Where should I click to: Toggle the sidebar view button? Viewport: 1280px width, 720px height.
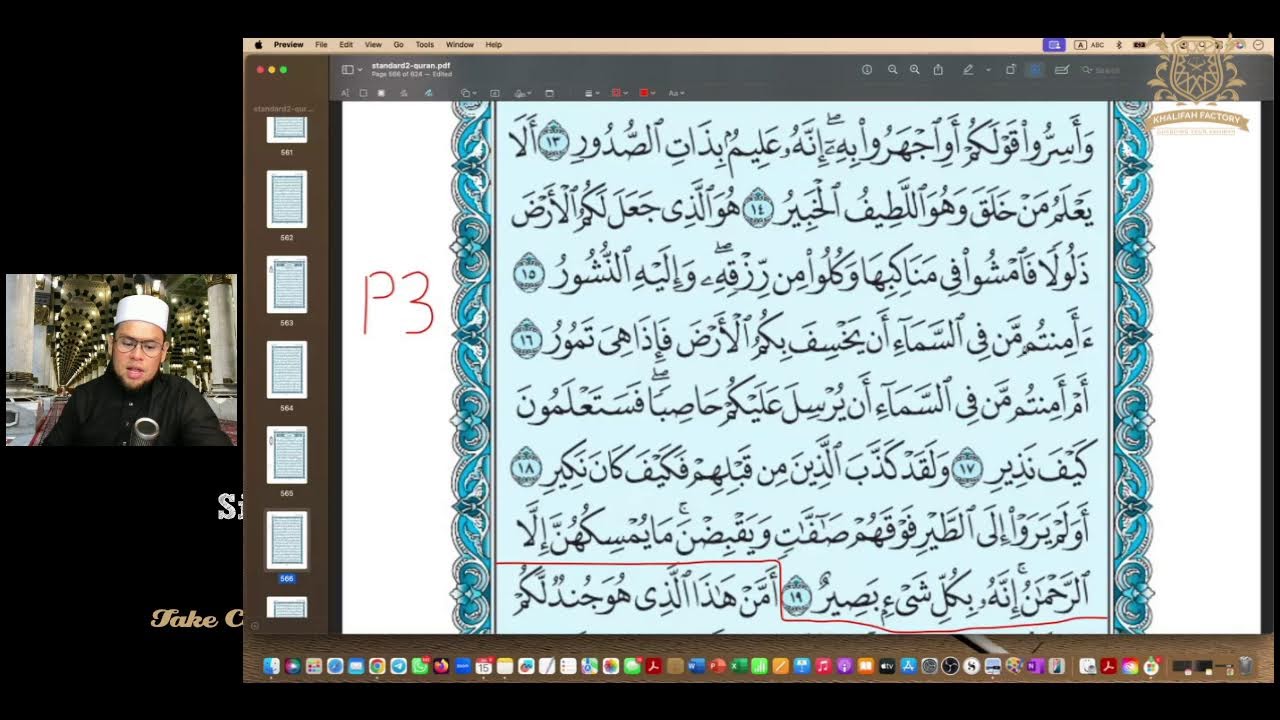click(347, 70)
